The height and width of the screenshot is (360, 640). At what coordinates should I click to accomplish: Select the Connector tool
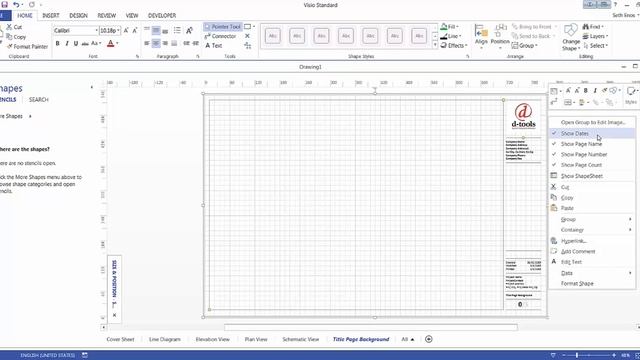(220, 36)
